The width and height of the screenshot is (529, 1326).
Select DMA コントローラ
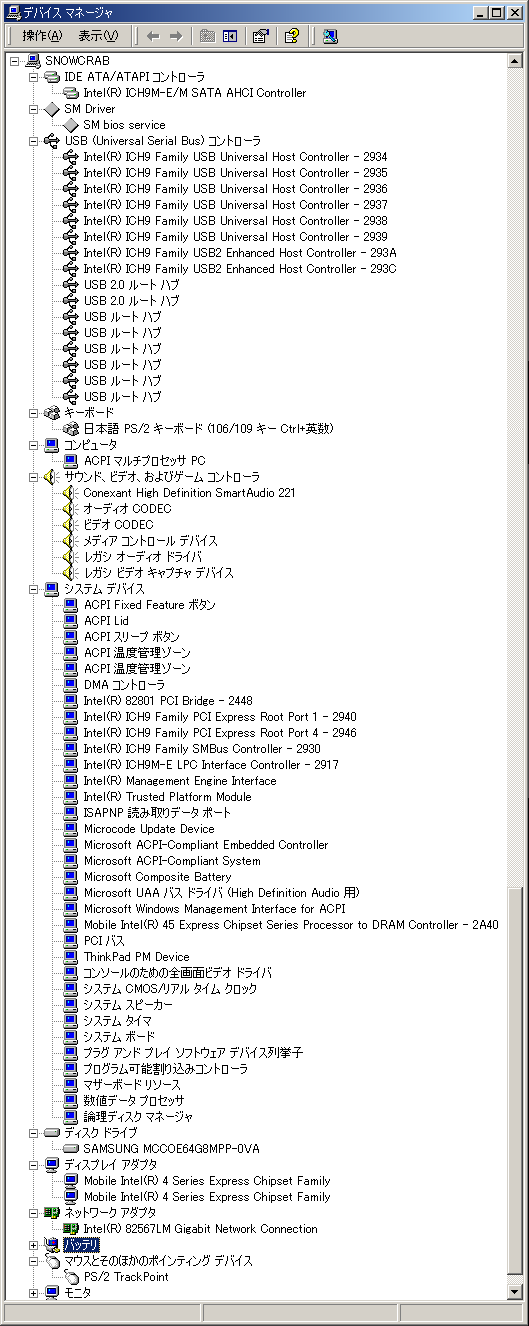124,685
